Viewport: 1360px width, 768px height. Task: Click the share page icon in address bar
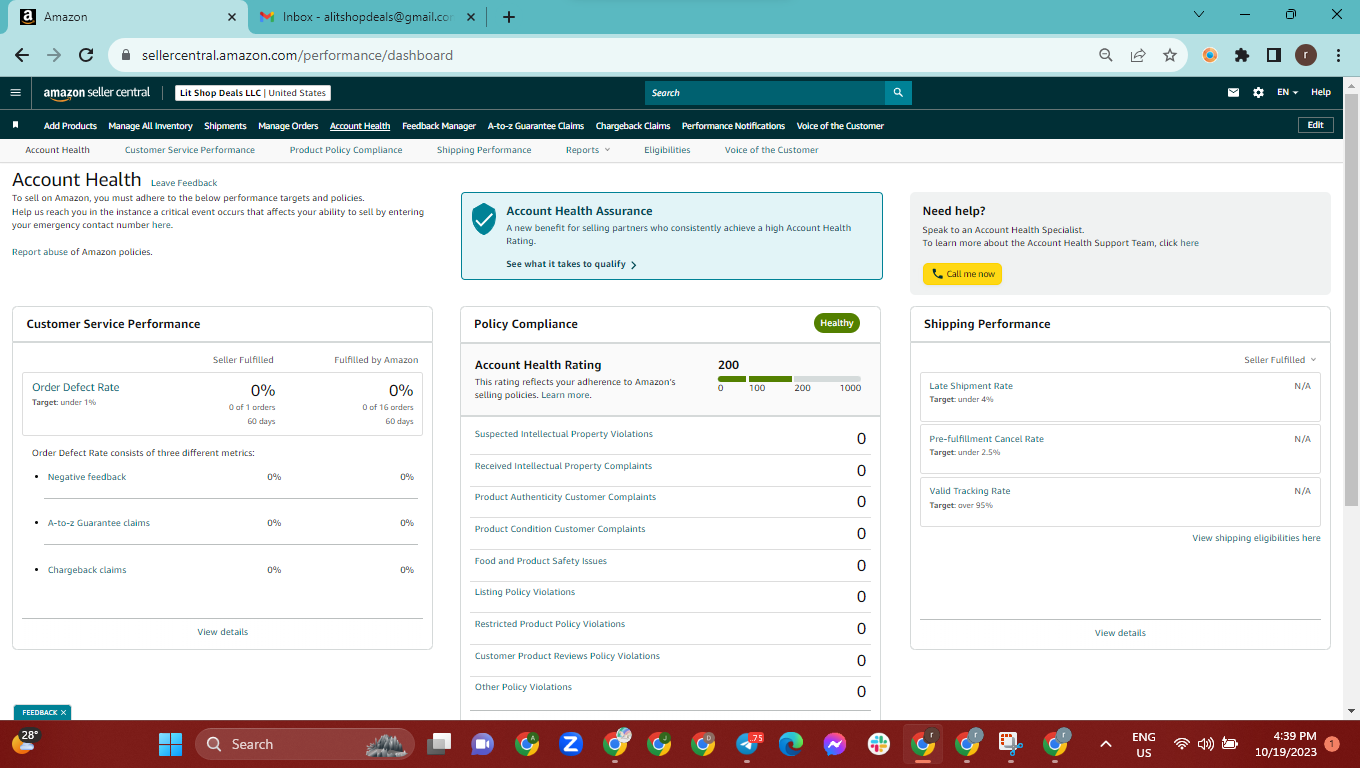click(1137, 55)
